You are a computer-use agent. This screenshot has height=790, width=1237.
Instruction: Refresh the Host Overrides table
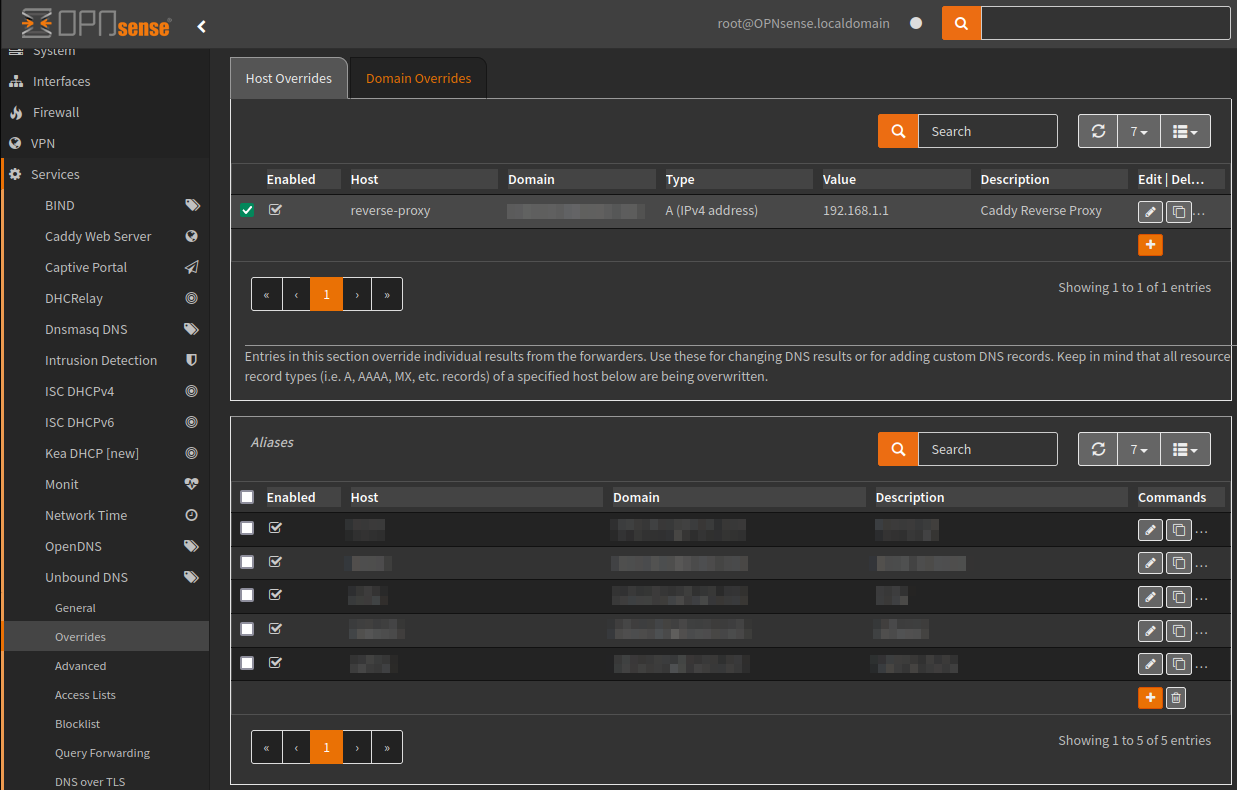coord(1098,131)
